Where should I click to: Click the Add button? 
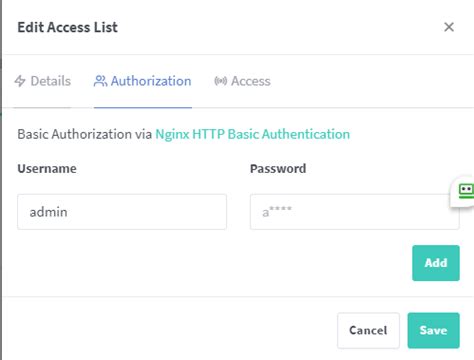[436, 263]
